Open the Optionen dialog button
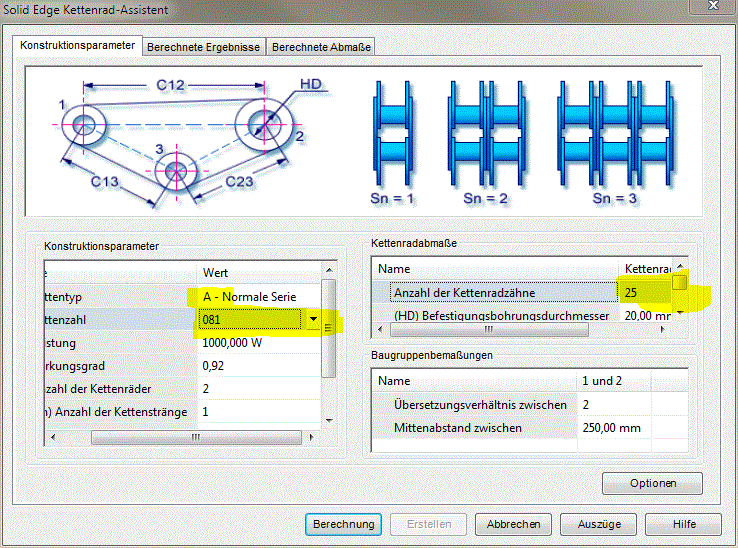 pyautogui.click(x=653, y=483)
